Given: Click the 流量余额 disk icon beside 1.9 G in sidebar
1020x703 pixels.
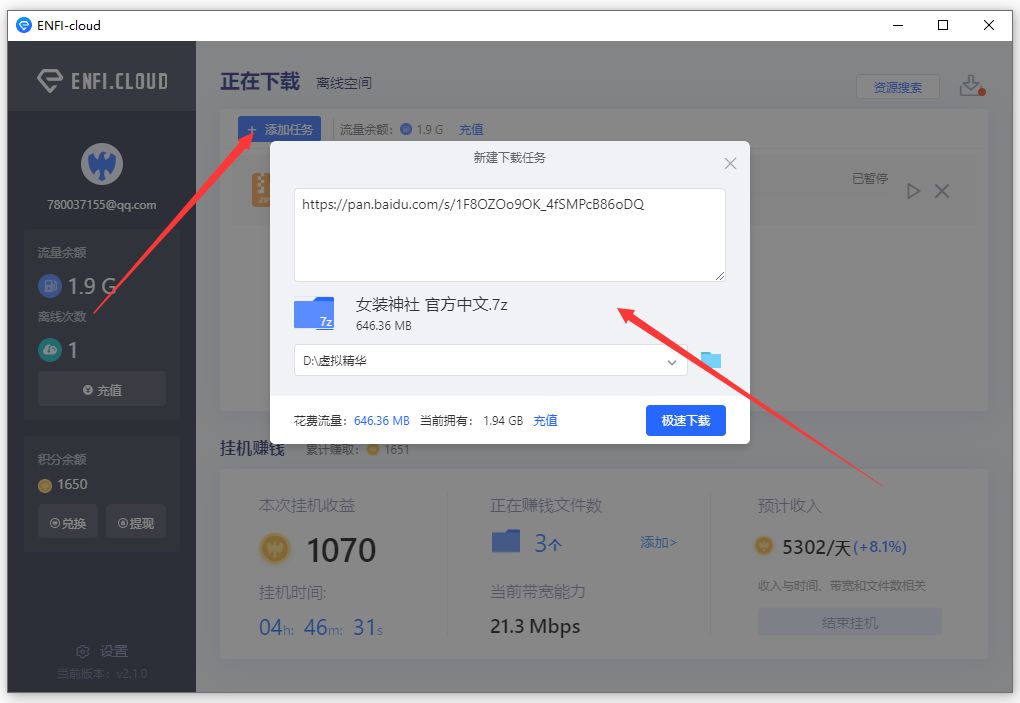Looking at the screenshot, I should tap(50, 285).
